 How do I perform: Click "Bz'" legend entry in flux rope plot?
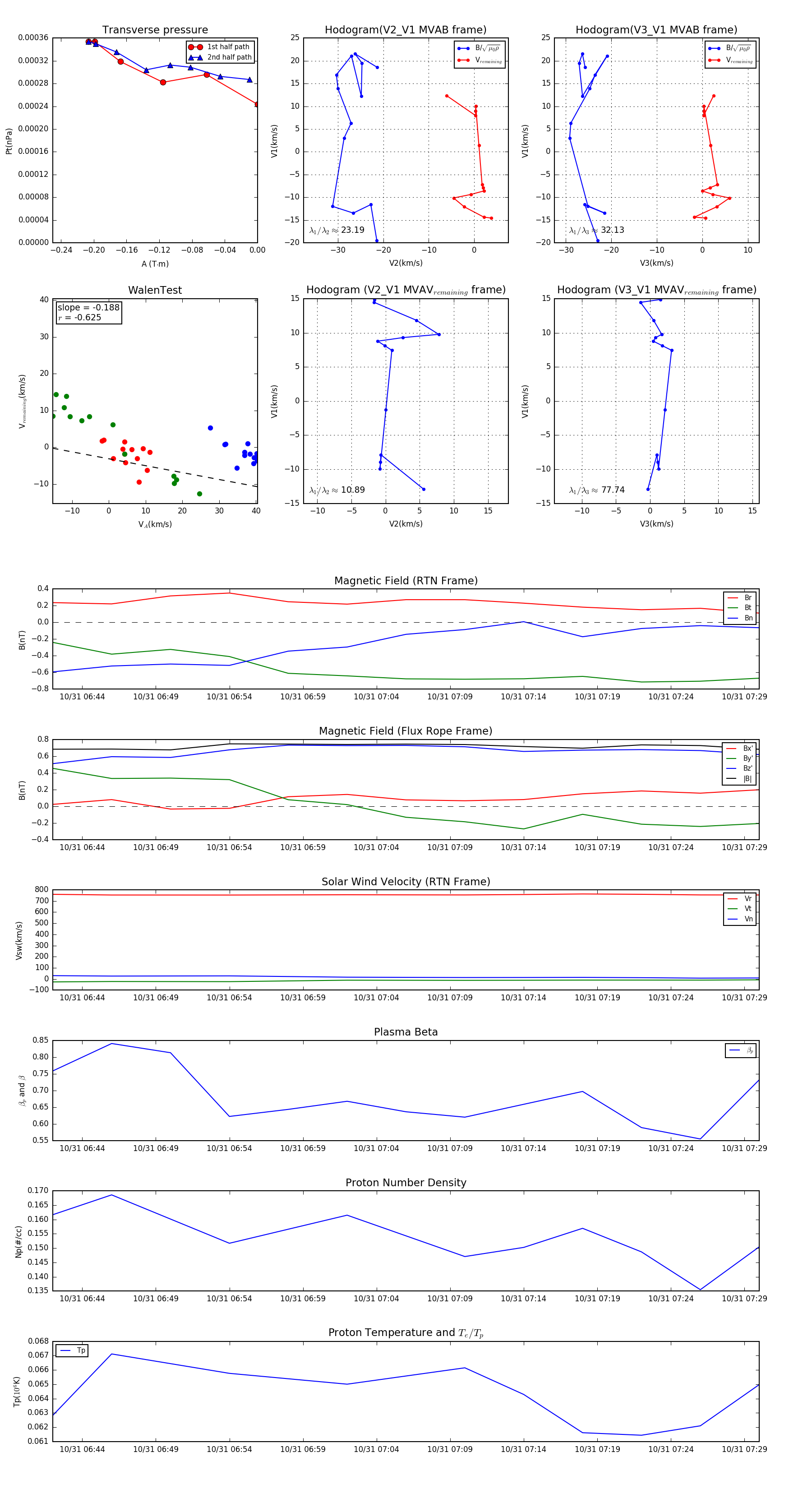740,769
